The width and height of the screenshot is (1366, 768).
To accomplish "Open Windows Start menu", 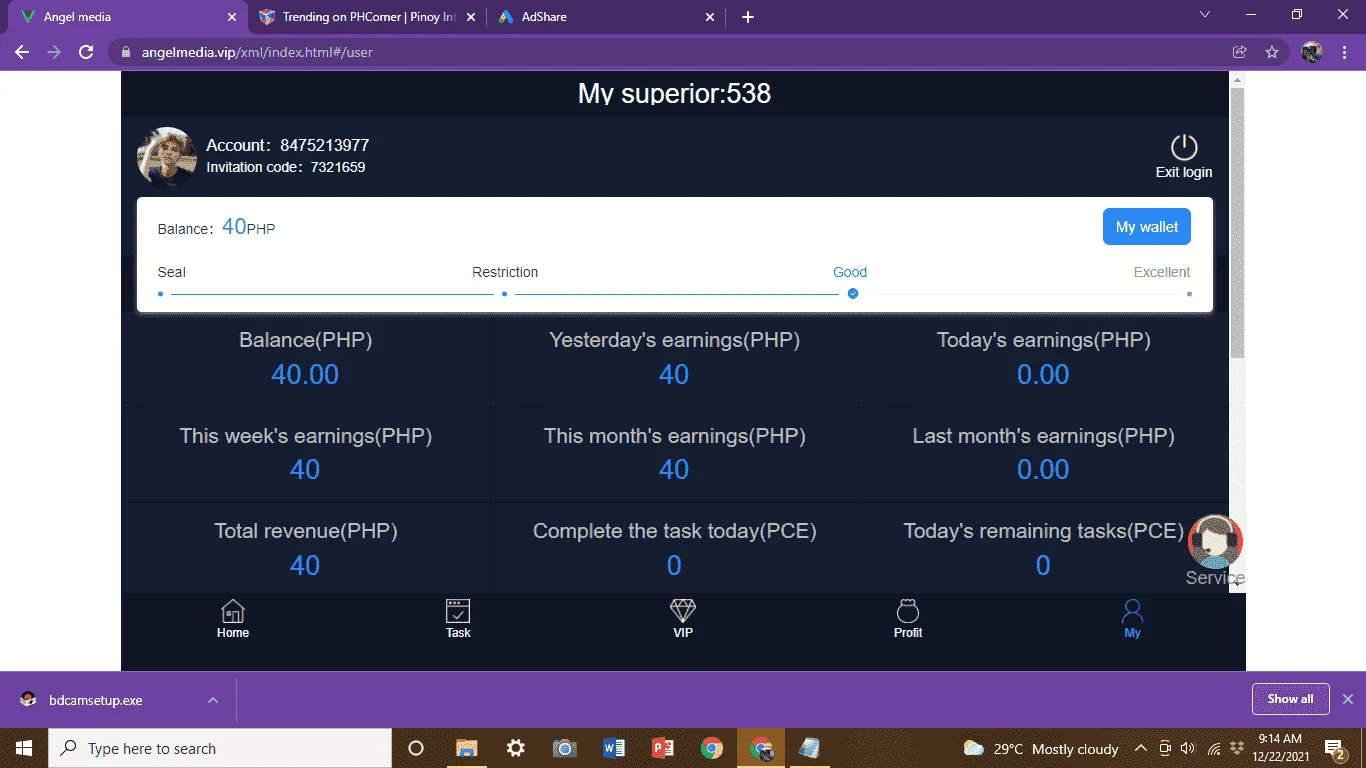I will [24, 748].
